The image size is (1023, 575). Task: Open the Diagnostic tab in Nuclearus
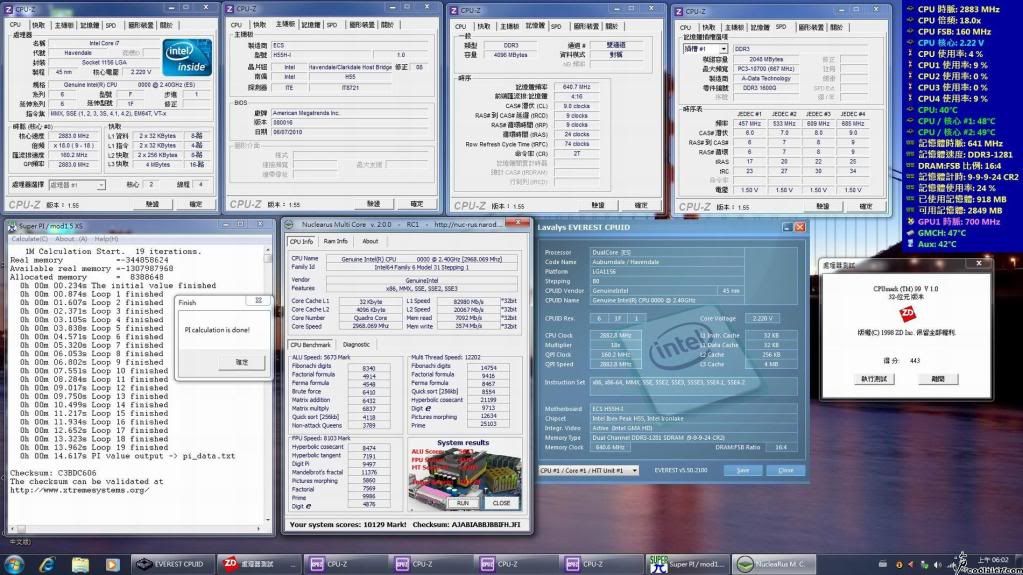(356, 344)
